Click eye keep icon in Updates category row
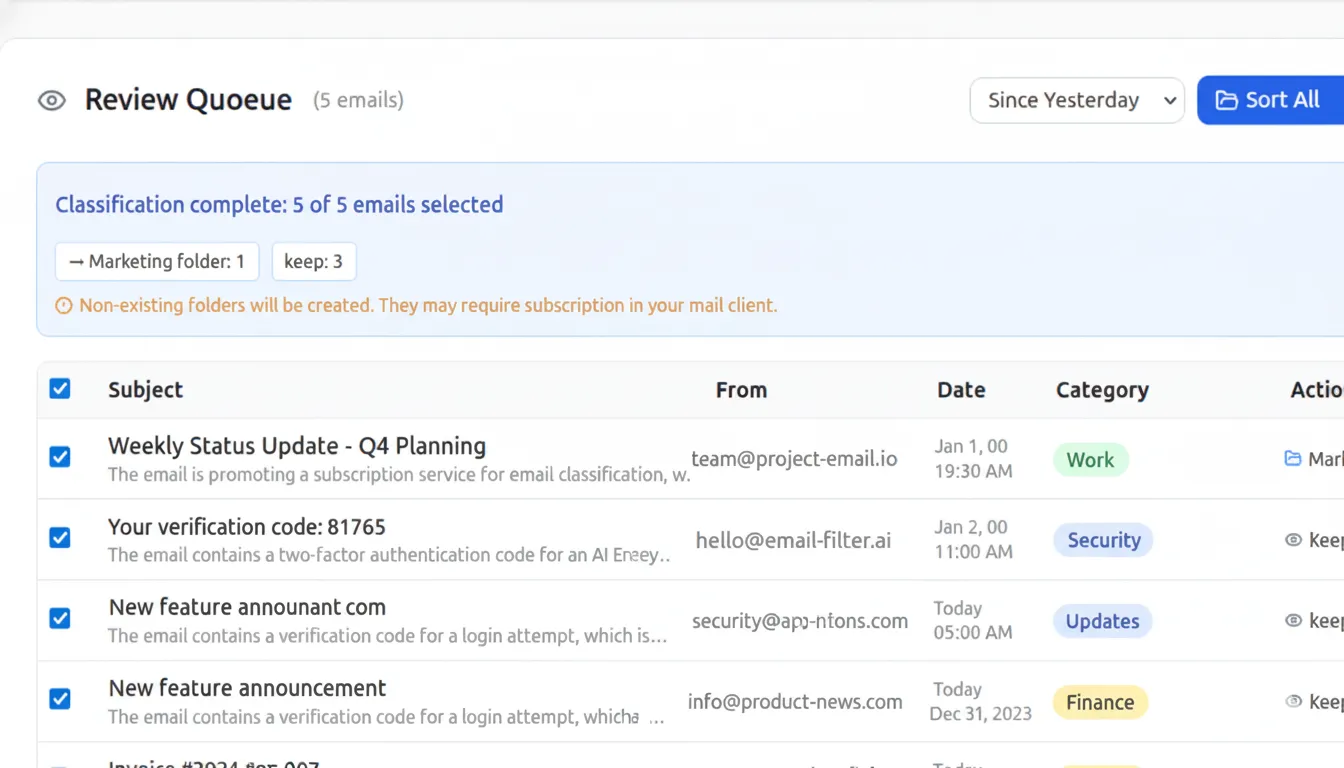The image size is (1344, 768). pyautogui.click(x=1293, y=621)
